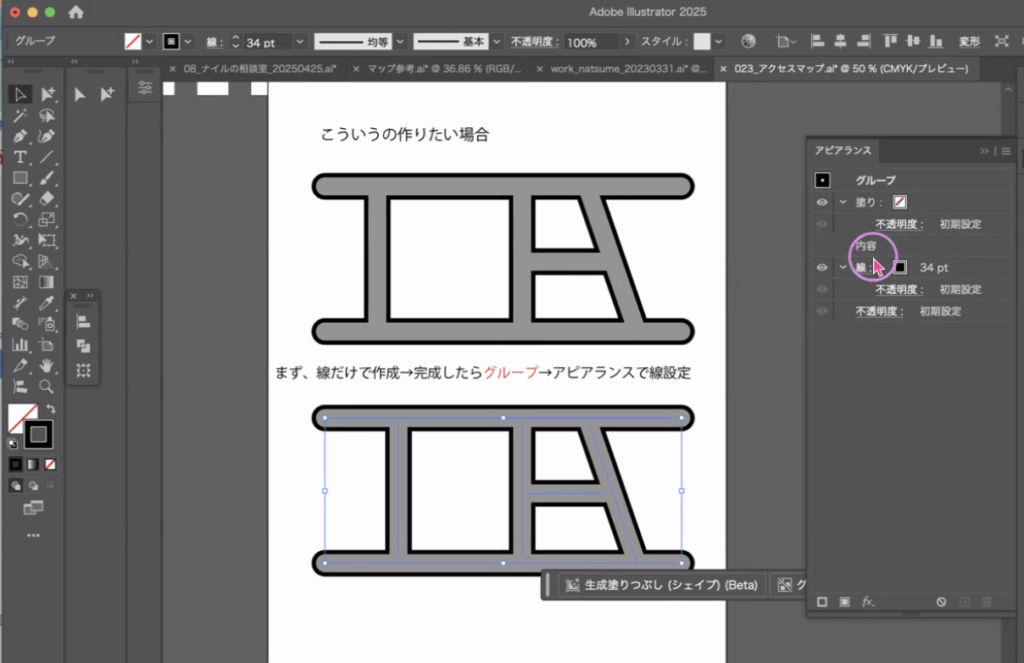Viewport: 1024px width, 663px height.
Task: Open the 不透明度 link under 線
Action: coord(899,290)
